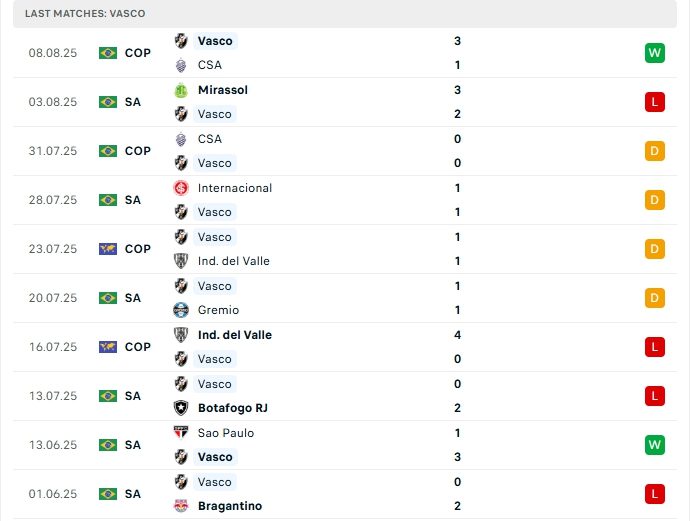This screenshot has height=521, width=690.
Task: Click green W badge for Sao Paulo match
Action: pyautogui.click(x=655, y=445)
